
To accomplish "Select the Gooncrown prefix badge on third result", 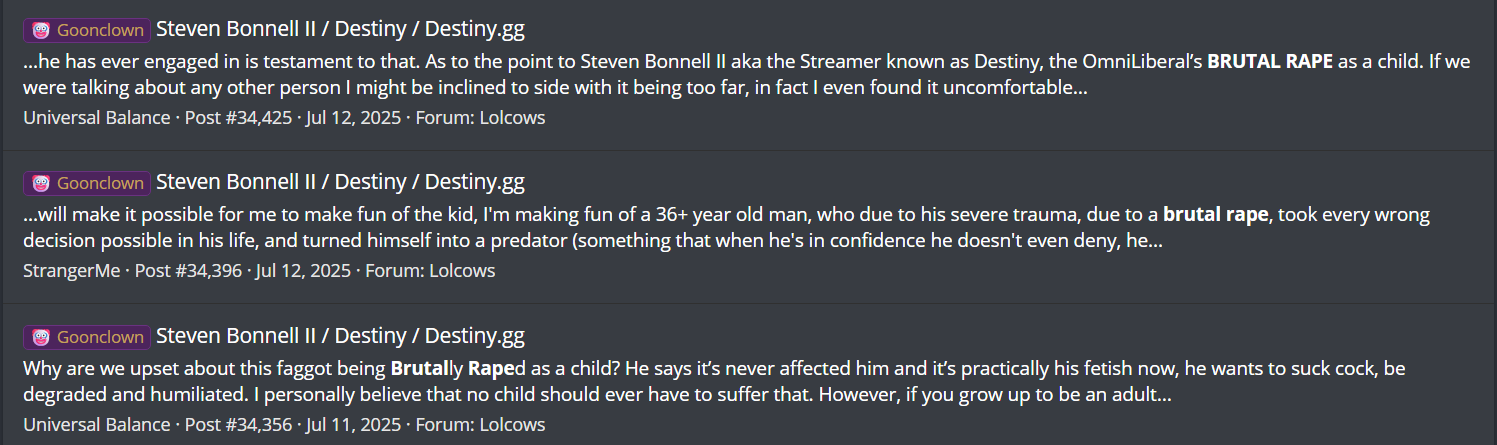I will 87,337.
